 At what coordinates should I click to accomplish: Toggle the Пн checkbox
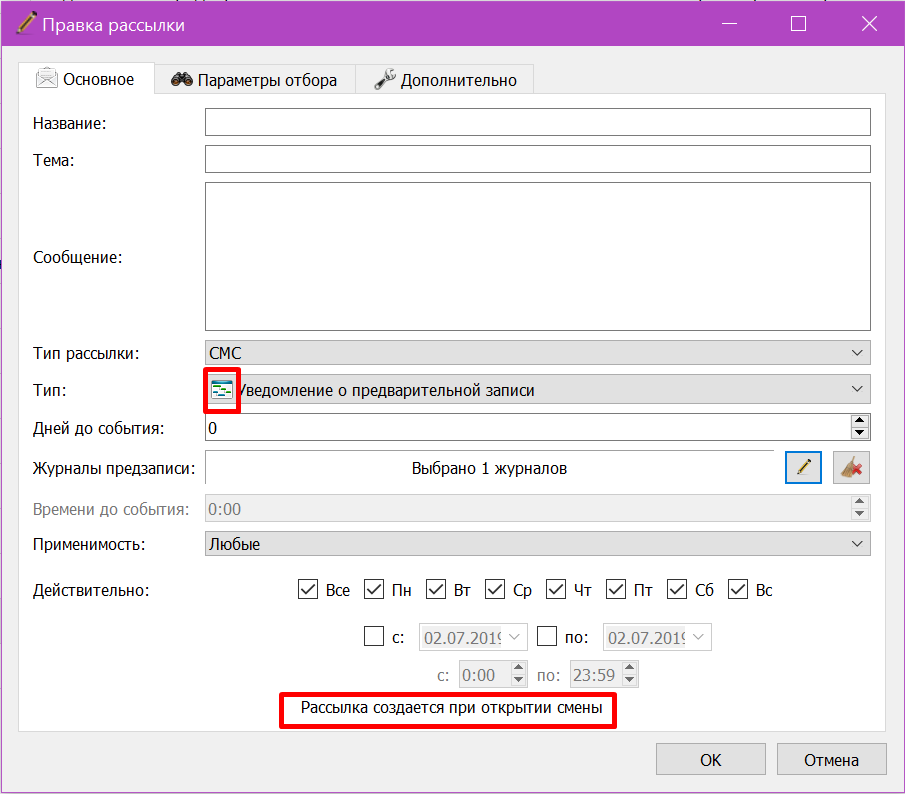coord(374,590)
